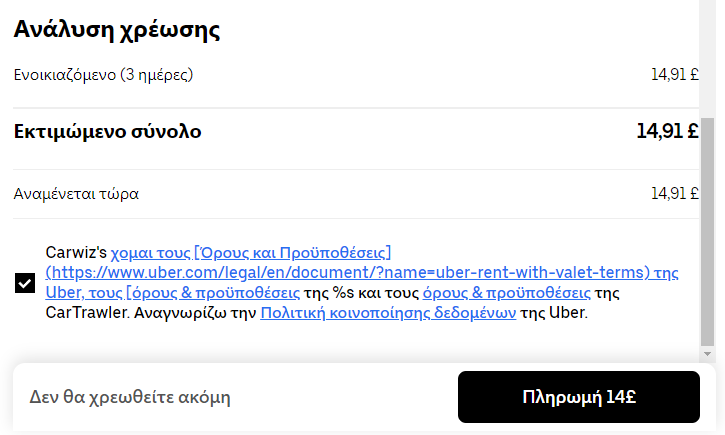Click the Εκτιμώμενο σύνολο label
This screenshot has height=435, width=725.
coord(107,132)
